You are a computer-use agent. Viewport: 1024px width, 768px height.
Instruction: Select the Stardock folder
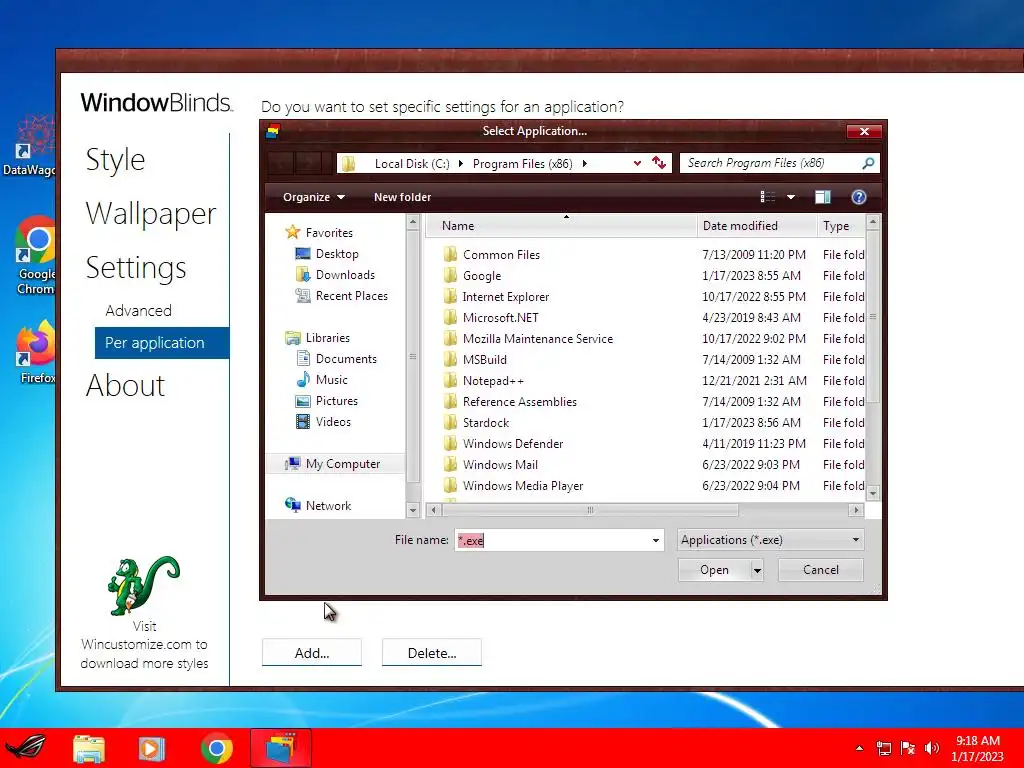[485, 423]
